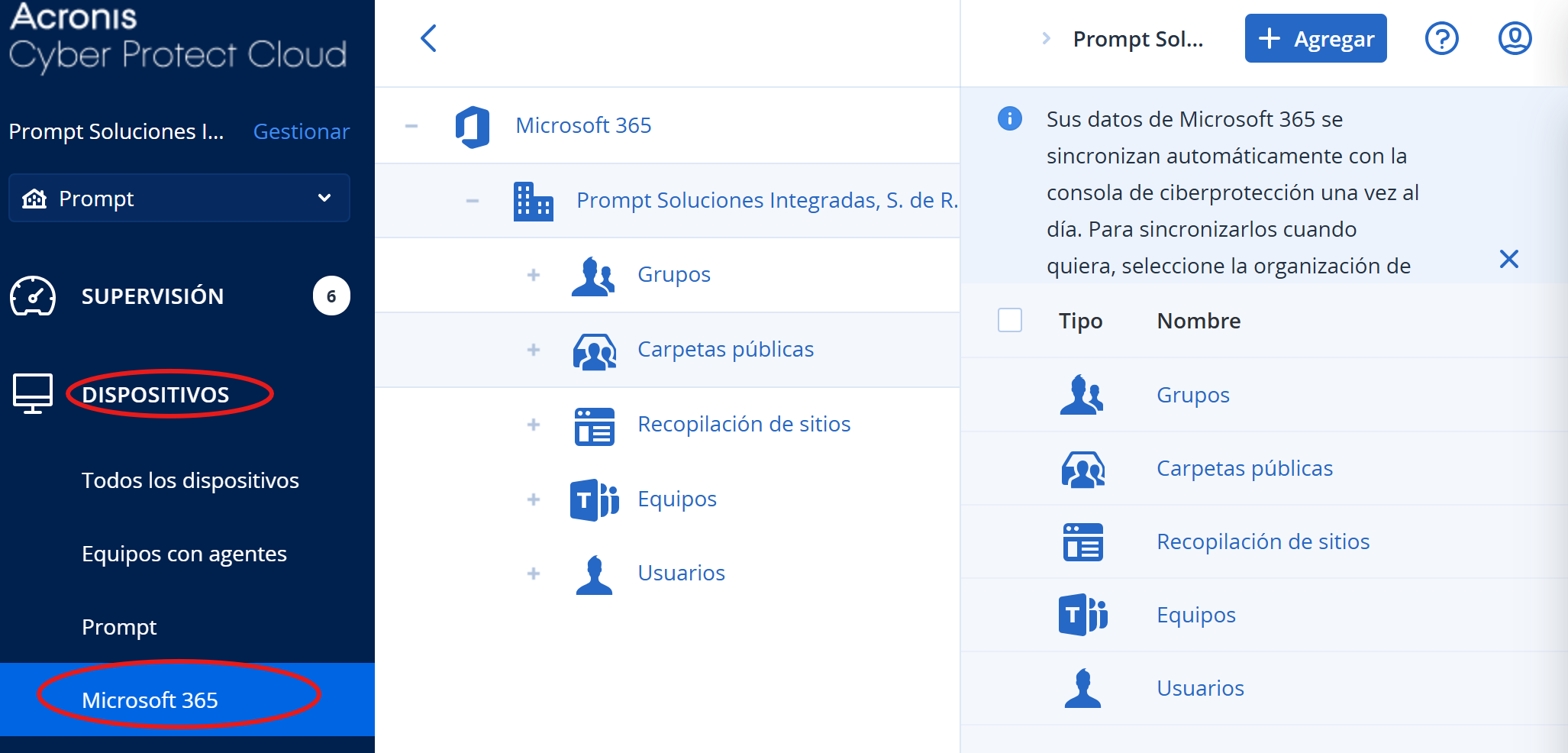Open the help question mark icon
1568x753 pixels.
coord(1441,38)
